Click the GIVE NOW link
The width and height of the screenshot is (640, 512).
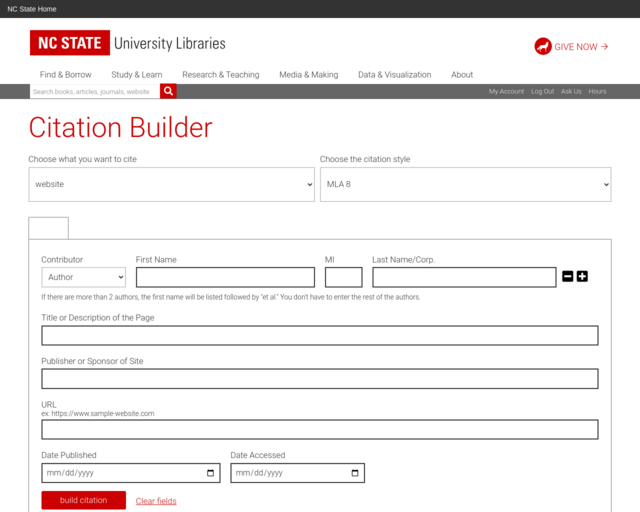[581, 47]
